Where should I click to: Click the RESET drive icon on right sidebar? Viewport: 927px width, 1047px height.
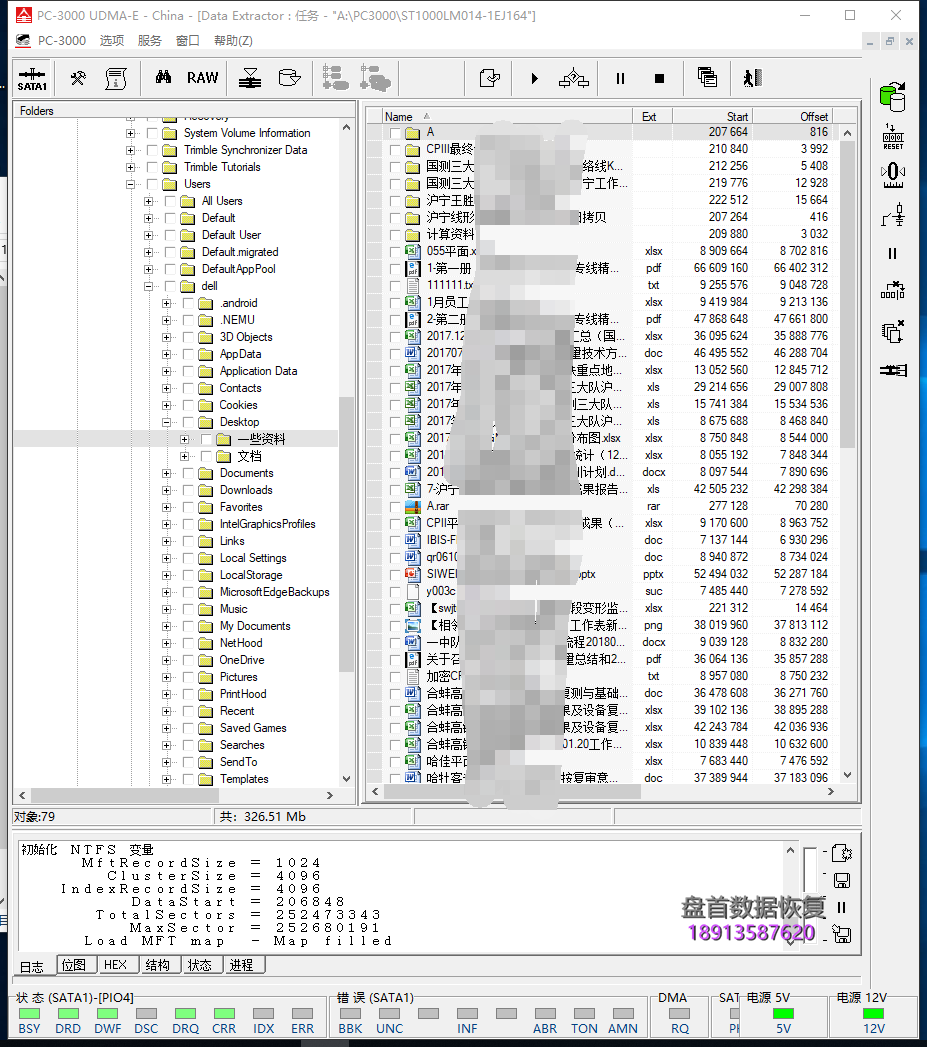tap(893, 135)
